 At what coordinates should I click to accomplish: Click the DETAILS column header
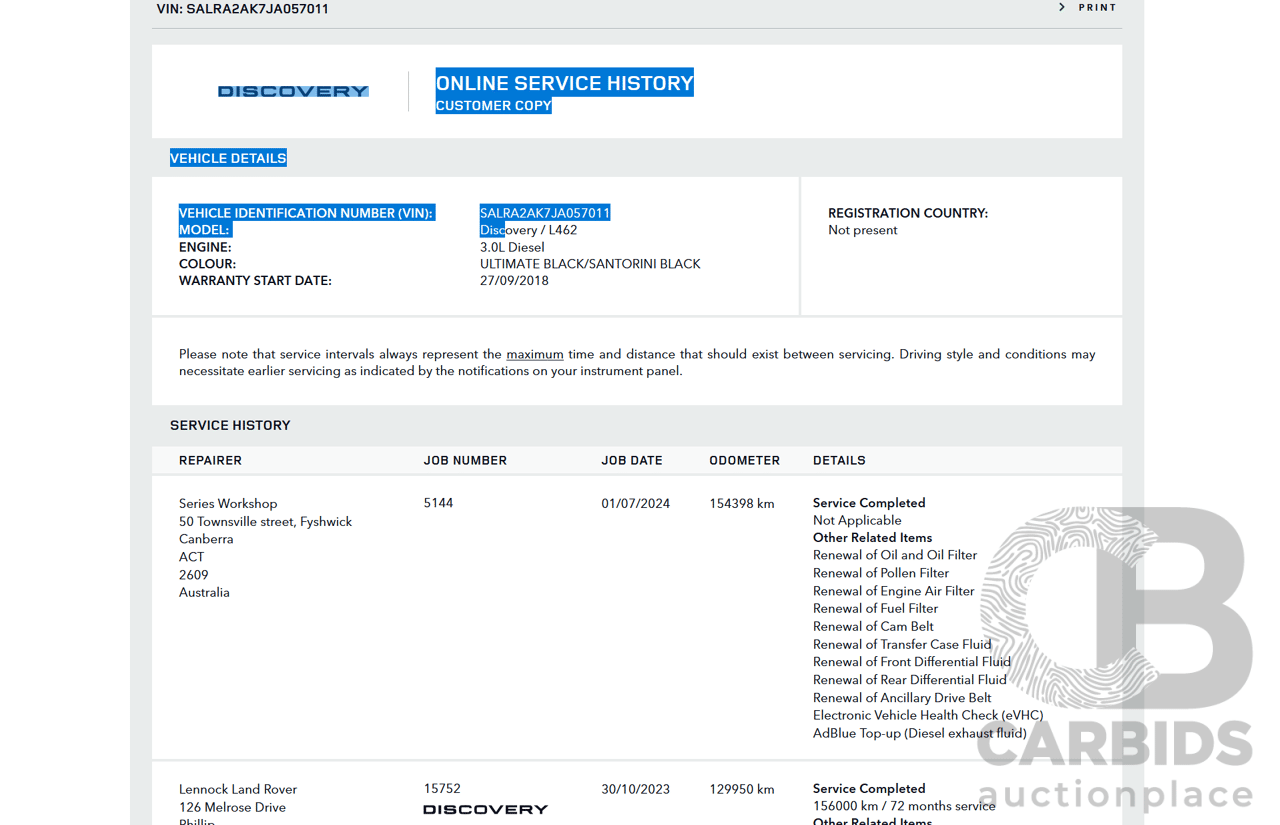tap(839, 461)
